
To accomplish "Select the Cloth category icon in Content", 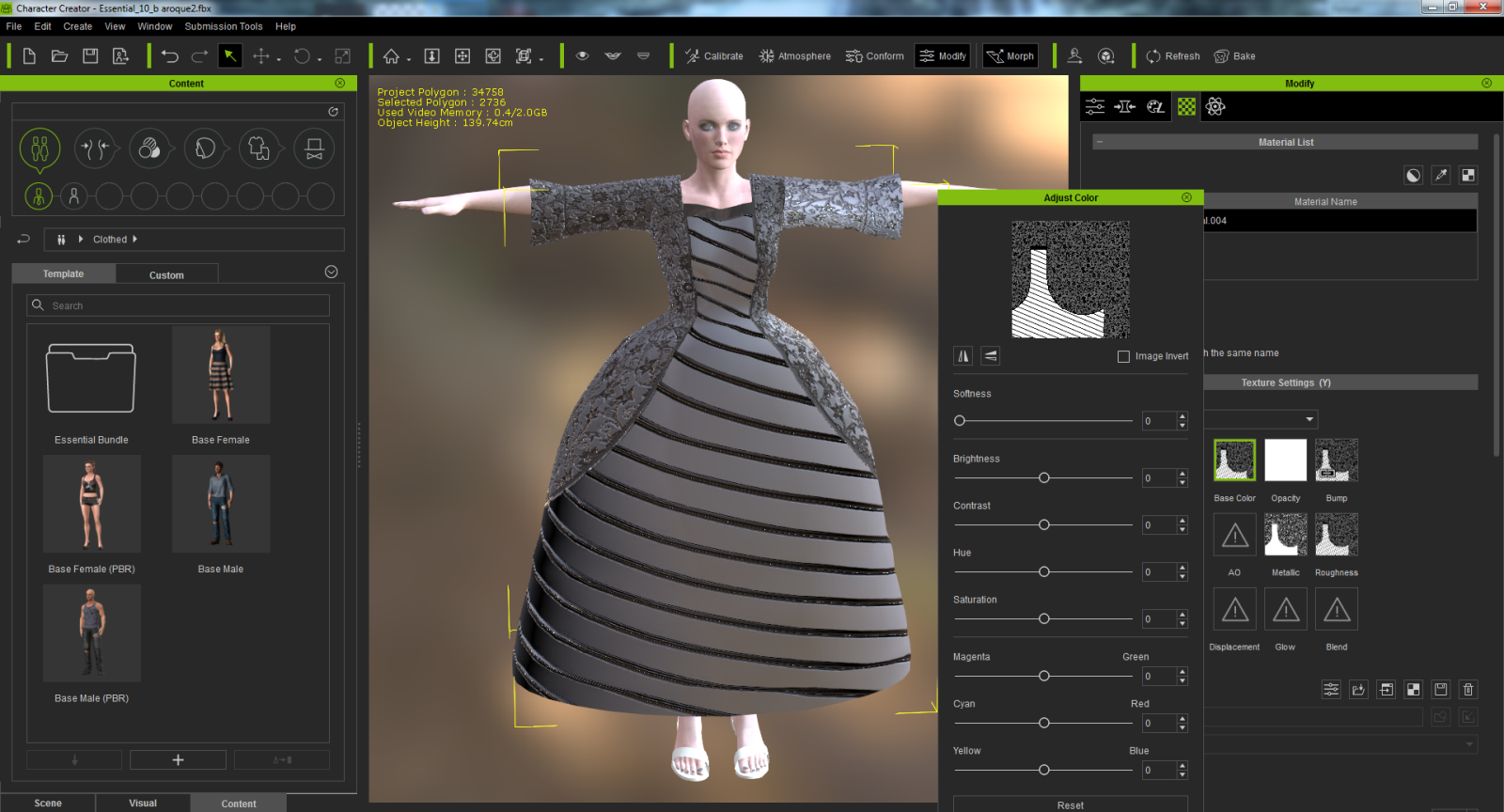I will tap(259, 148).
